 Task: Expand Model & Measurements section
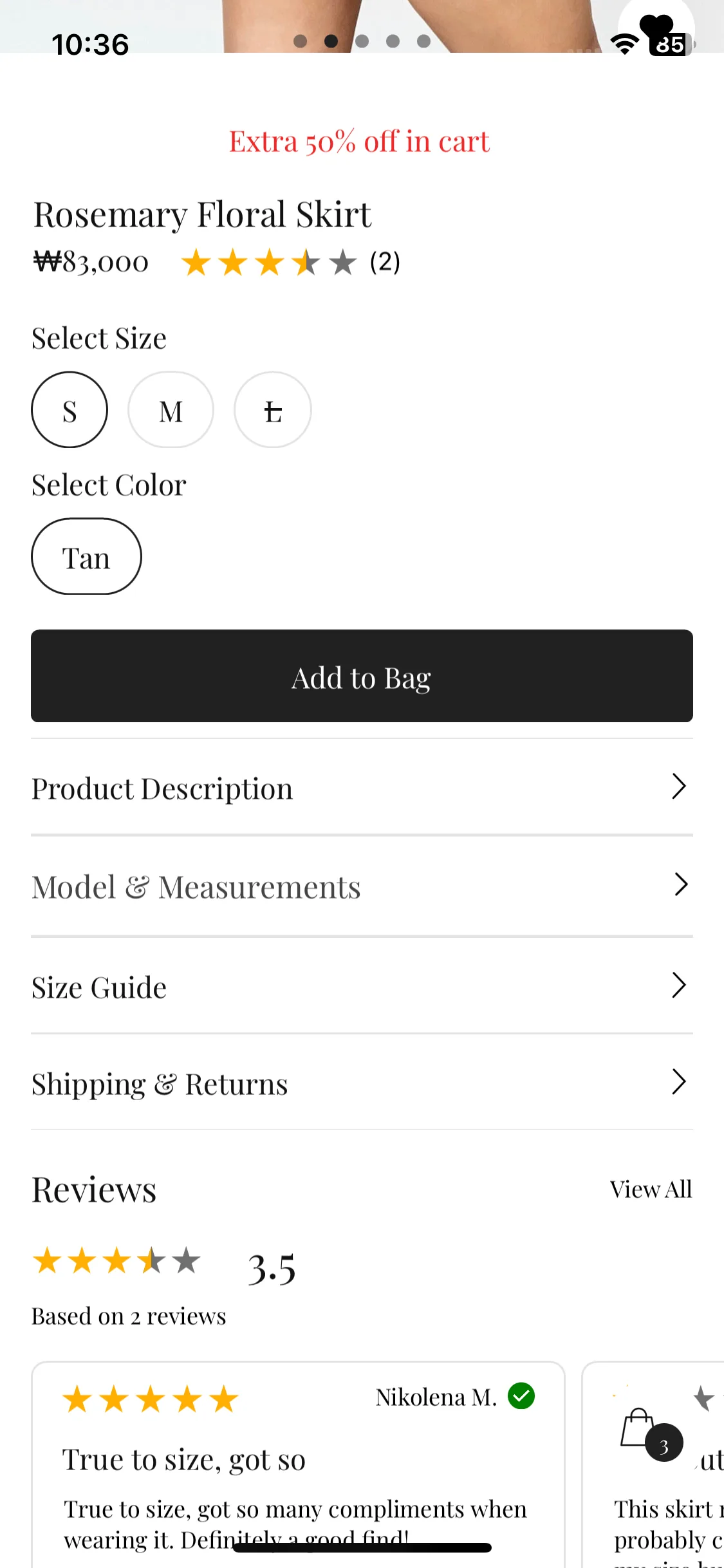click(x=362, y=886)
